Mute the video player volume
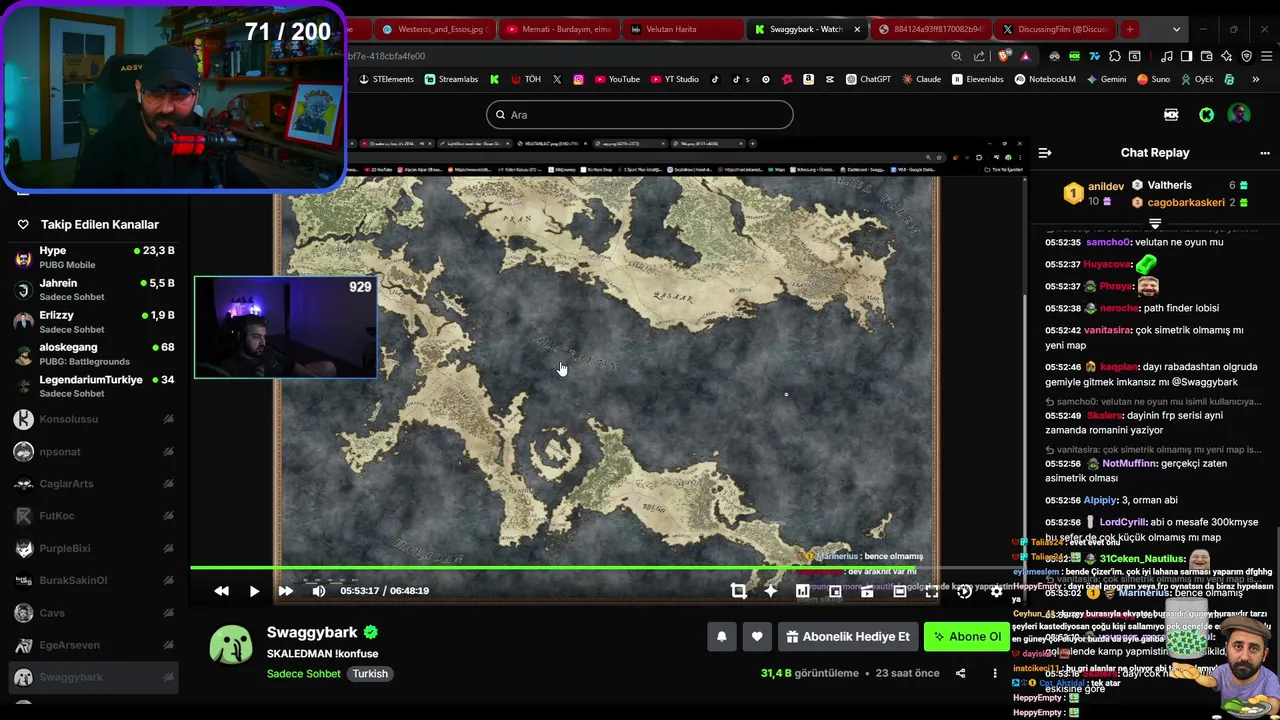The image size is (1280, 720). tap(318, 591)
